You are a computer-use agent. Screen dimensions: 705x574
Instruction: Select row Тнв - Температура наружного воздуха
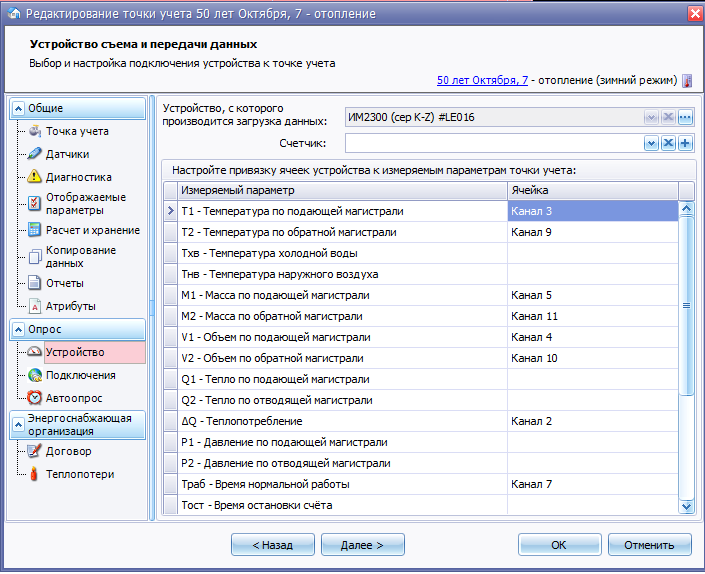click(421, 274)
